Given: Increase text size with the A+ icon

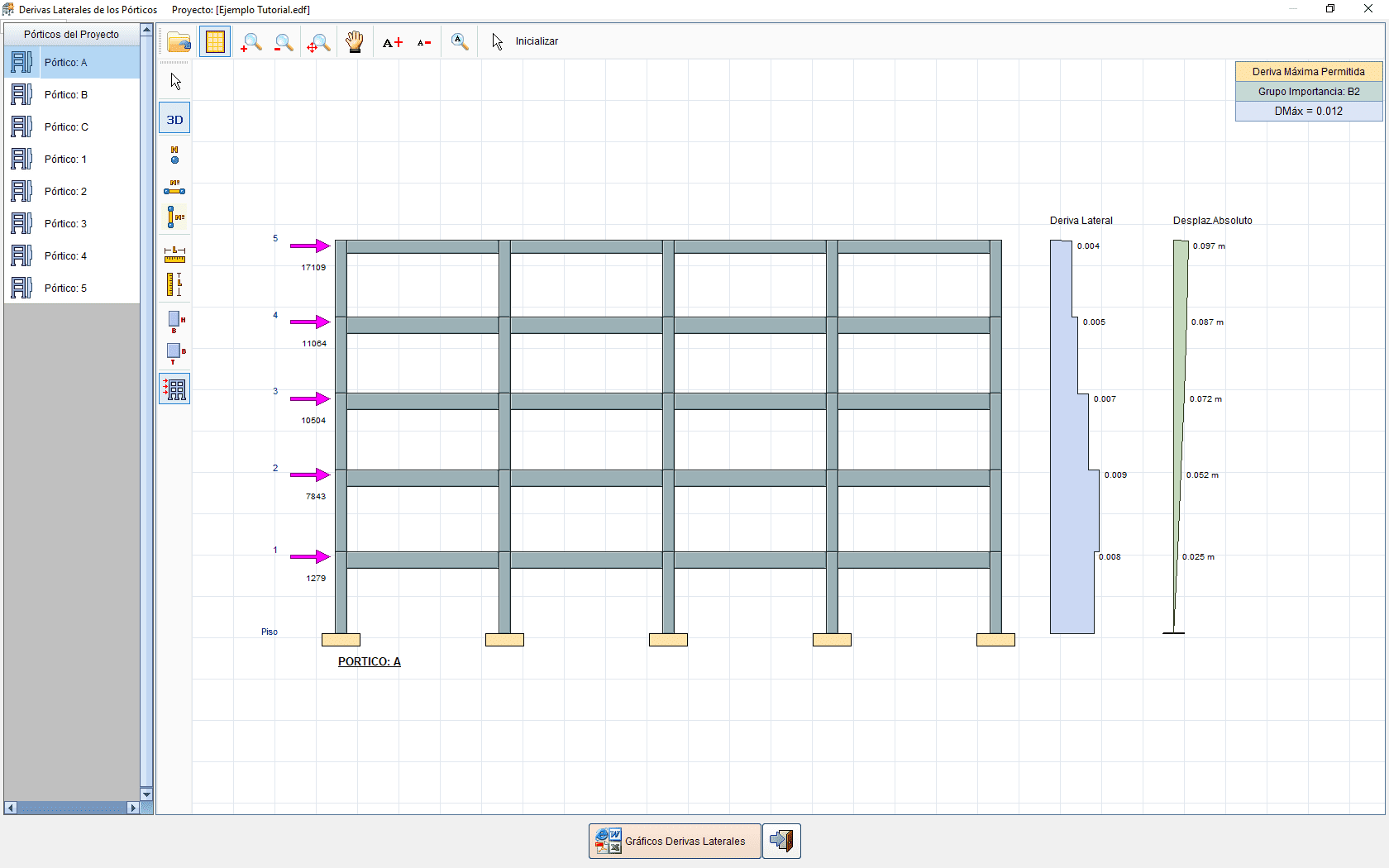Looking at the screenshot, I should [392, 42].
